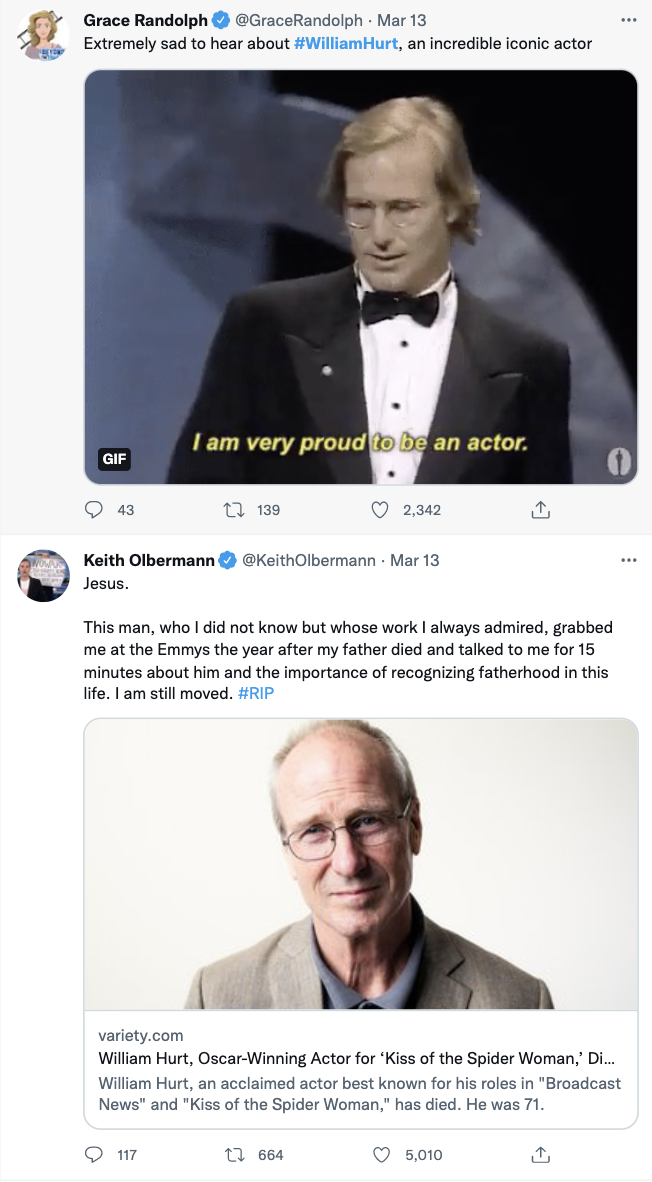Click the Keith Olbermann display name

point(149,560)
